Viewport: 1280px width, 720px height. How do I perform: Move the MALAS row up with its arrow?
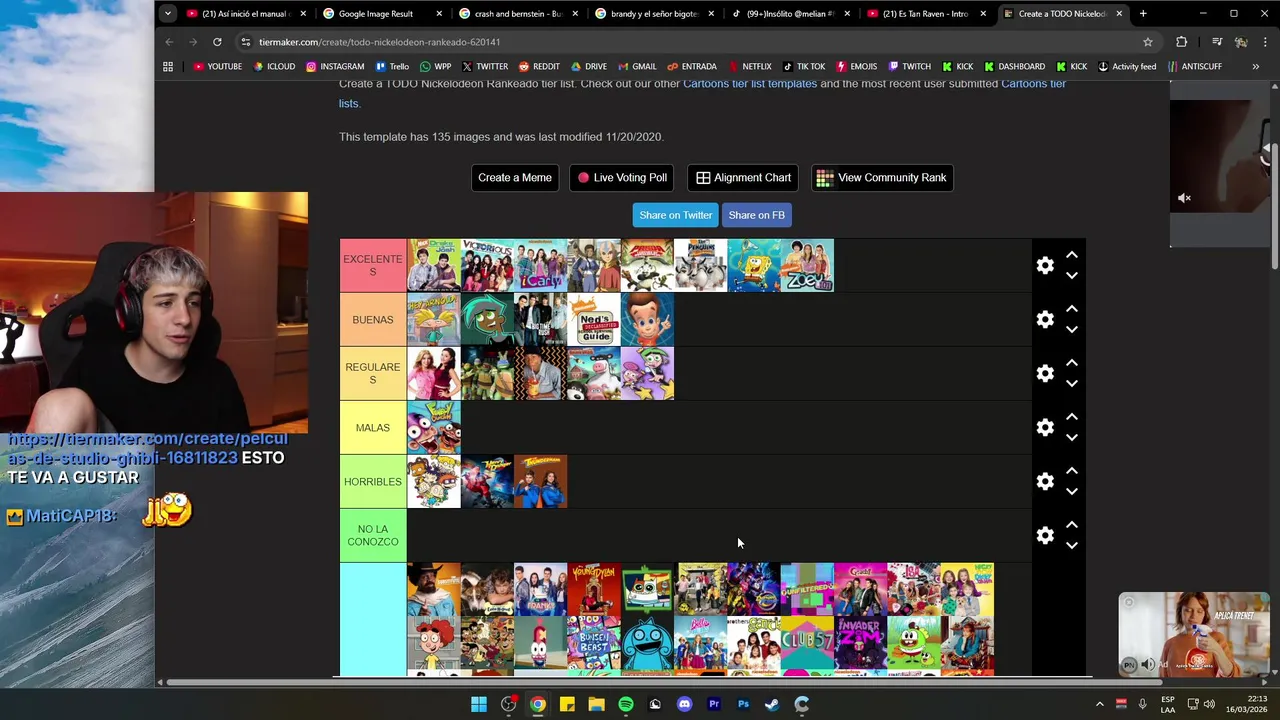coord(1071,417)
